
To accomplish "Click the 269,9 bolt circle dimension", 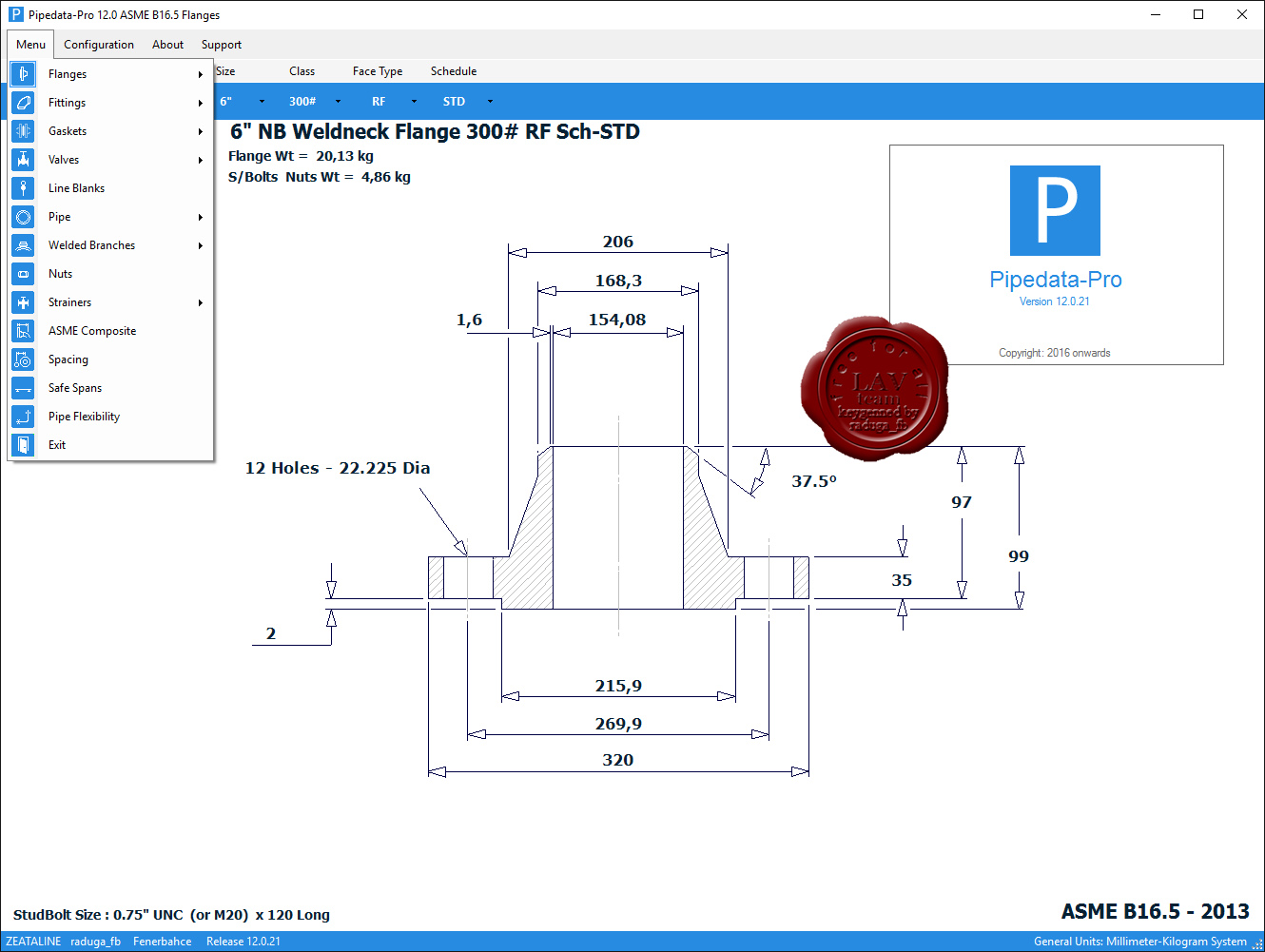I will (618, 724).
